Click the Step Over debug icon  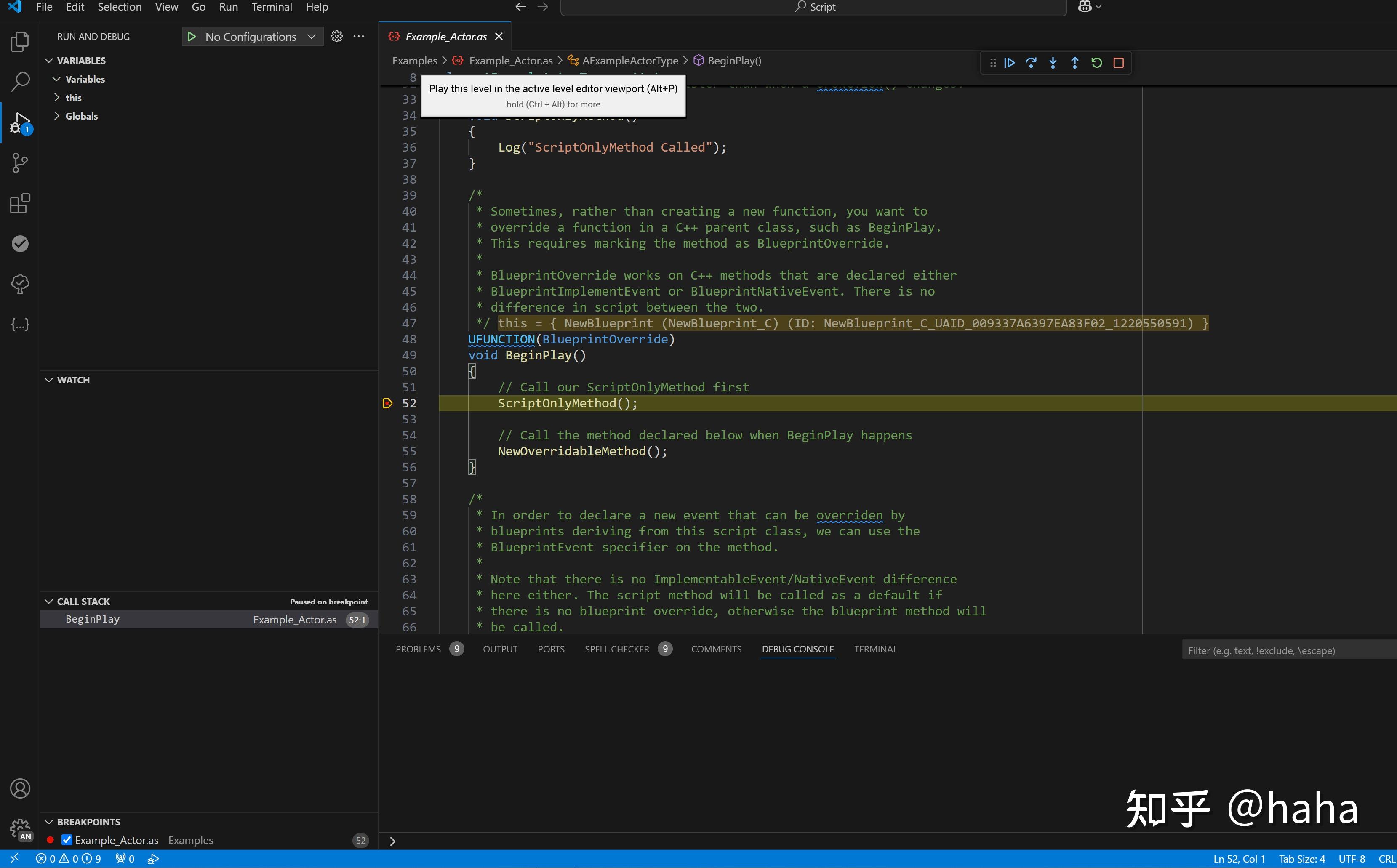(x=1031, y=63)
